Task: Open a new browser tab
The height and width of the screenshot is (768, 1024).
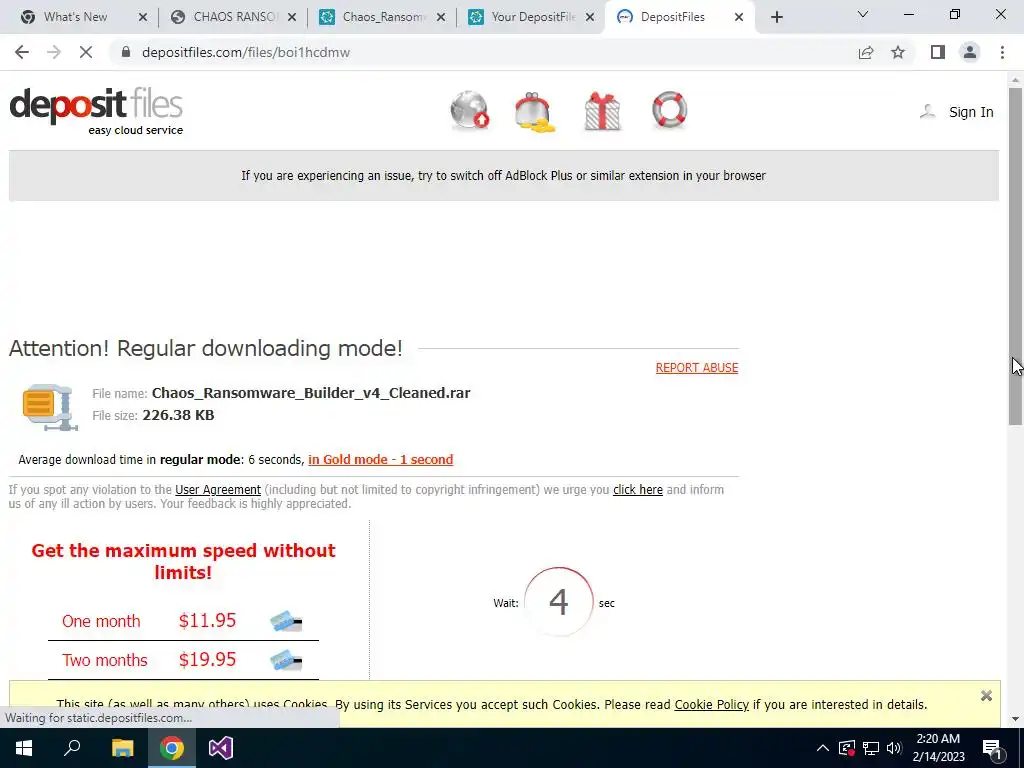Action: (776, 18)
